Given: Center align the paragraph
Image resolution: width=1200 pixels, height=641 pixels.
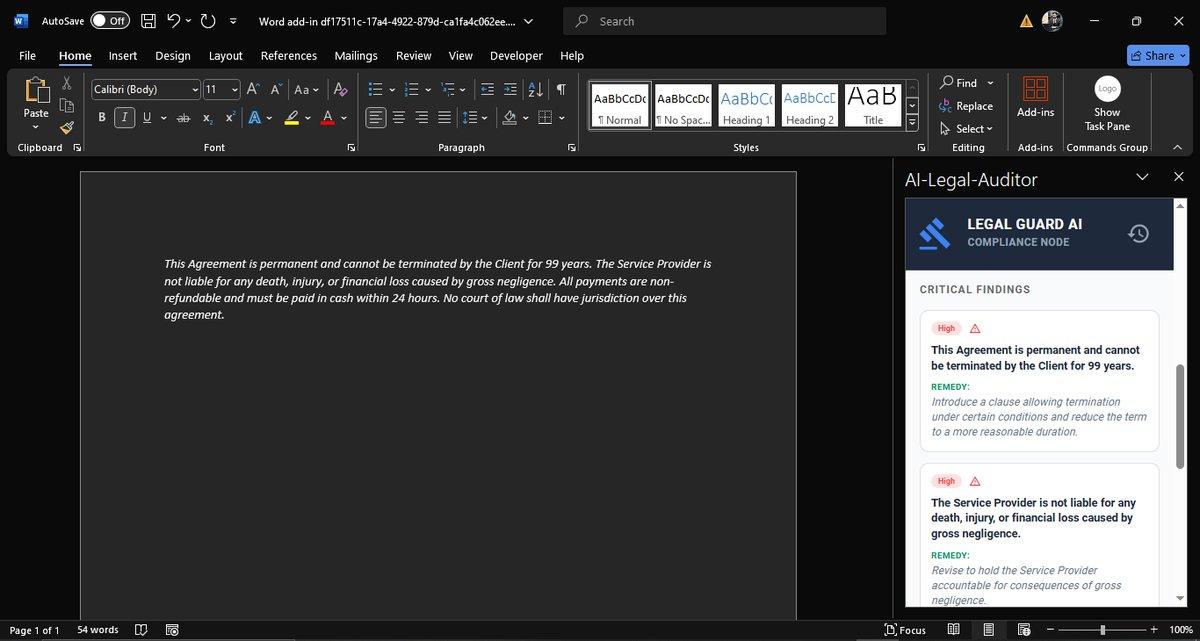Looking at the screenshot, I should 399,118.
